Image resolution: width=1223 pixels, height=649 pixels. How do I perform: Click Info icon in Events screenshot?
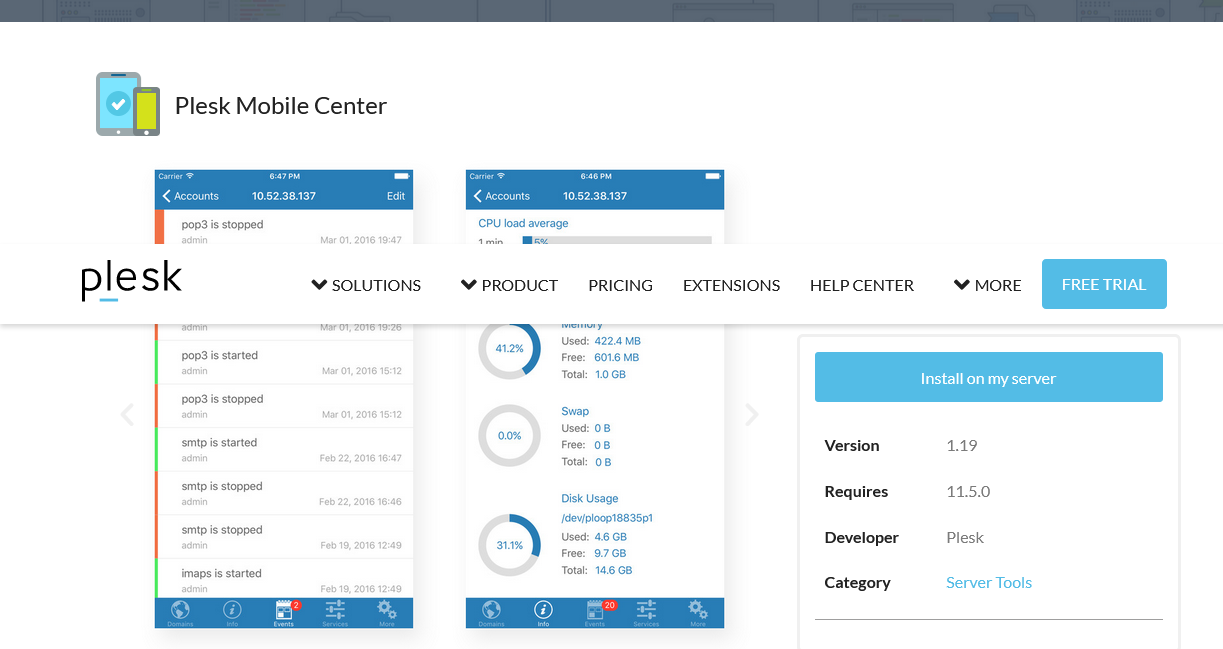click(x=232, y=612)
